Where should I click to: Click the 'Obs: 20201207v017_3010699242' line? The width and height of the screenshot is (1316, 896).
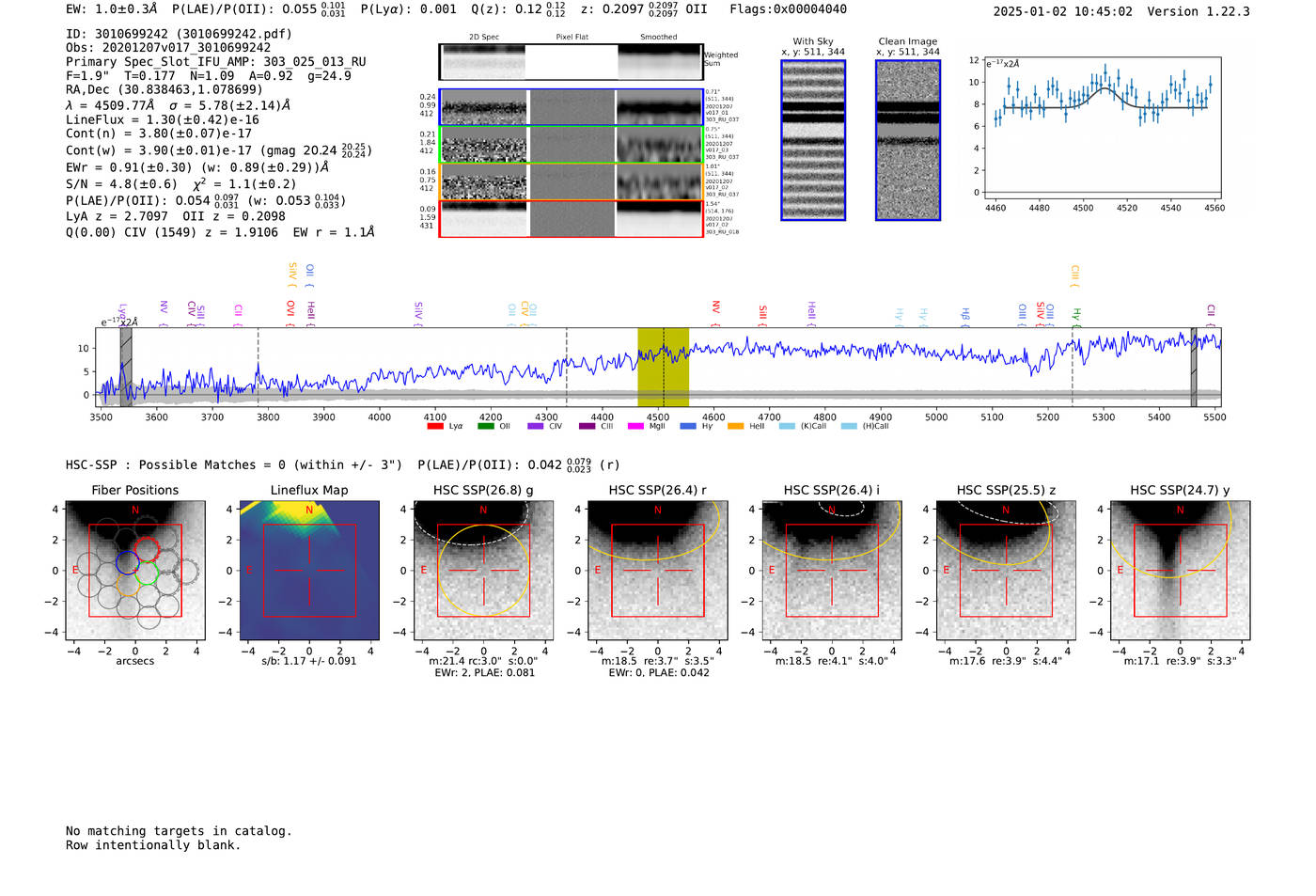[x=168, y=48]
